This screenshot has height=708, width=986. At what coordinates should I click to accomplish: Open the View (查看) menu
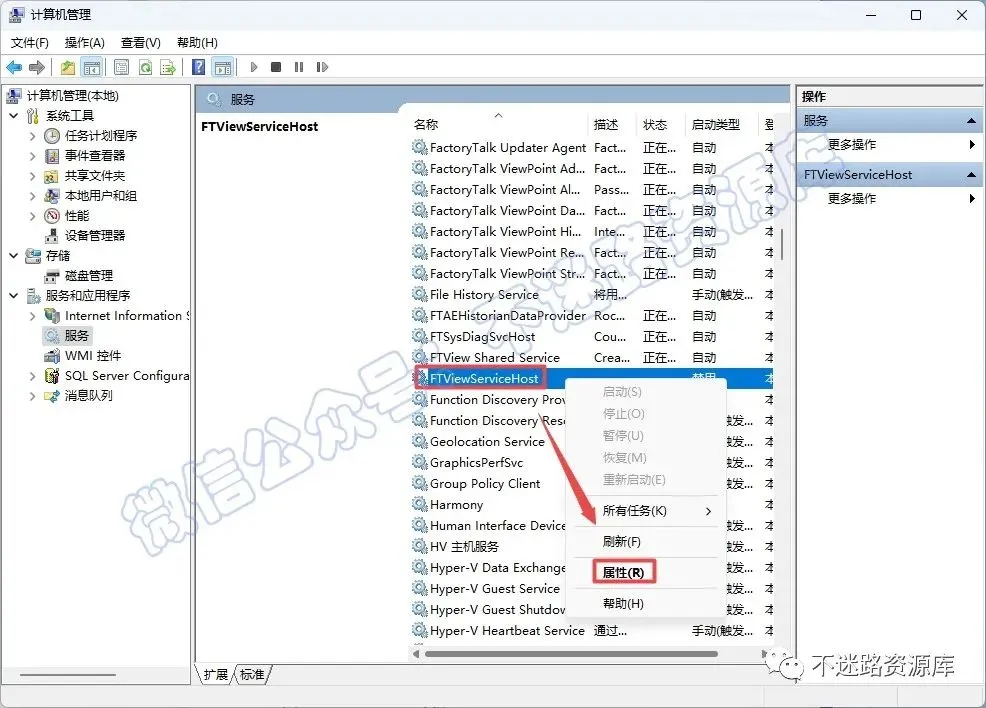coord(140,43)
